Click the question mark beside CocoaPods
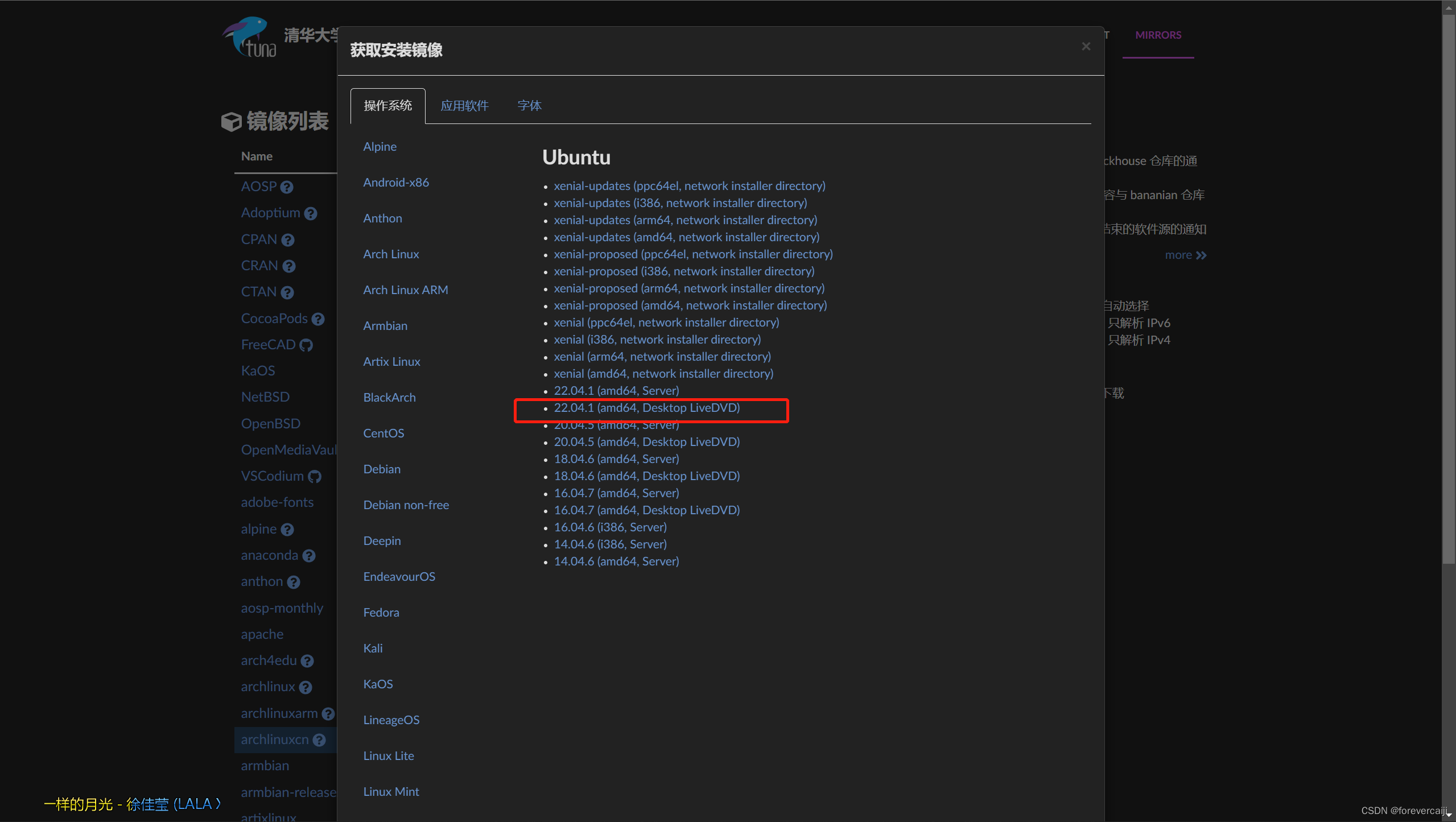Image resolution: width=1456 pixels, height=822 pixels. click(x=318, y=319)
